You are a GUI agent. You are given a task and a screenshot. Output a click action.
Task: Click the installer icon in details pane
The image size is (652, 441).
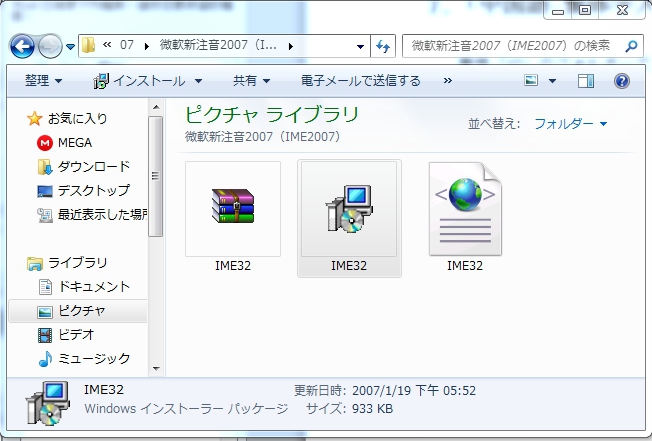tap(48, 403)
